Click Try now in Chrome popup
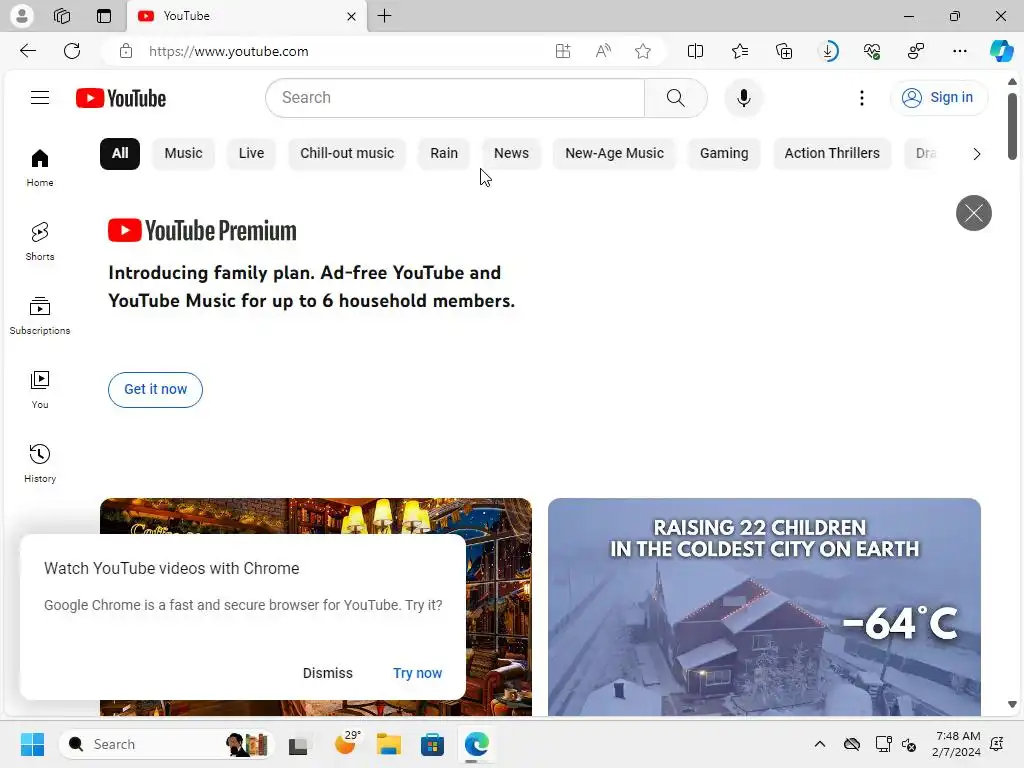 coord(417,673)
